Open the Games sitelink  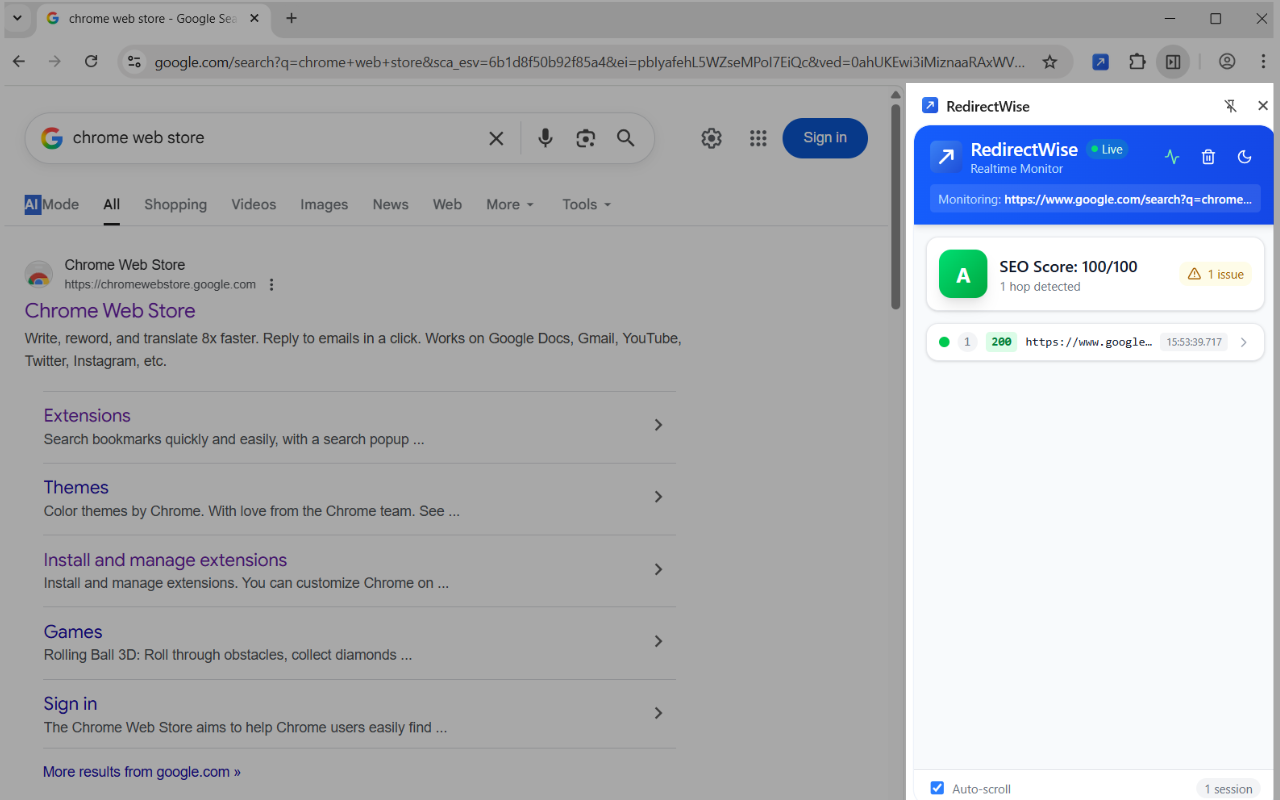(x=73, y=632)
